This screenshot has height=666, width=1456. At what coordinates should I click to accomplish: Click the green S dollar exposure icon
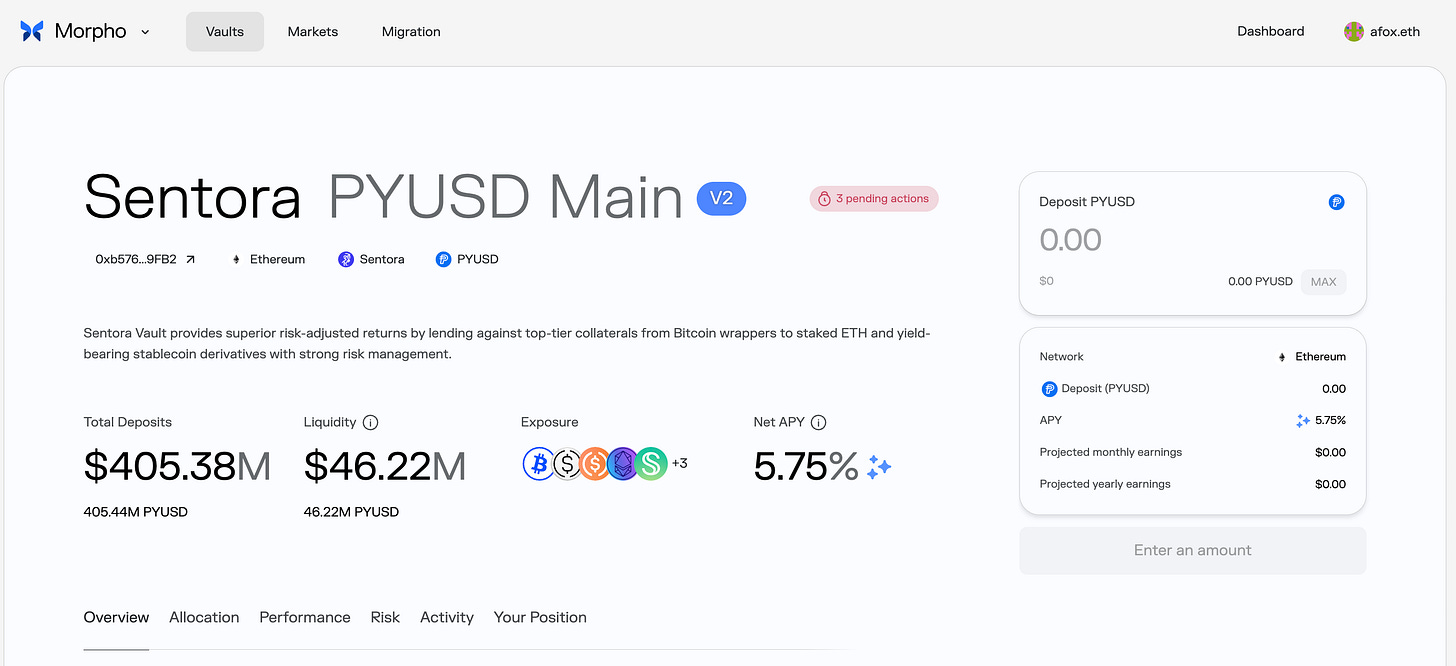[x=651, y=463]
